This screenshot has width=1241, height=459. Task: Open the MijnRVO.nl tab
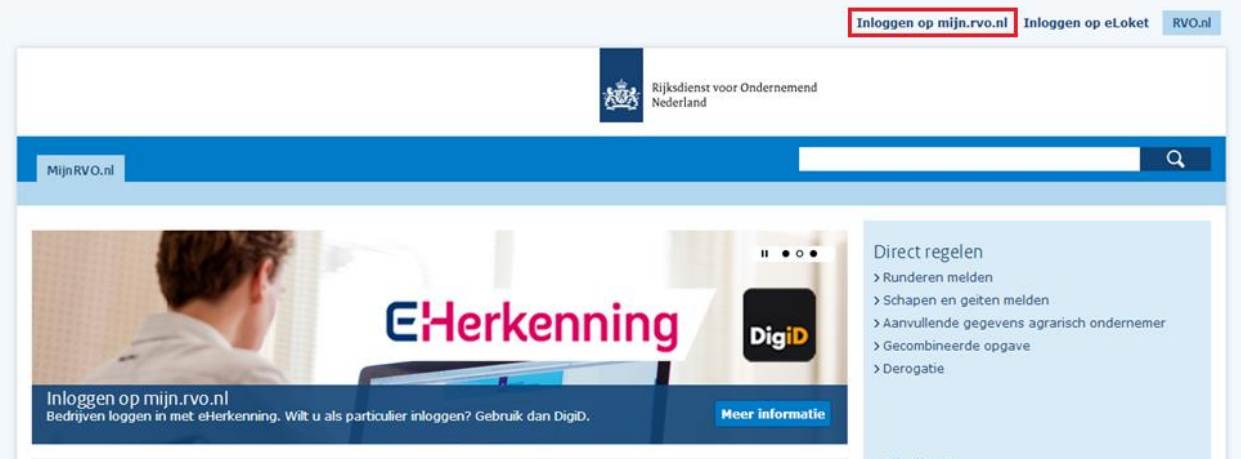pyautogui.click(x=80, y=170)
